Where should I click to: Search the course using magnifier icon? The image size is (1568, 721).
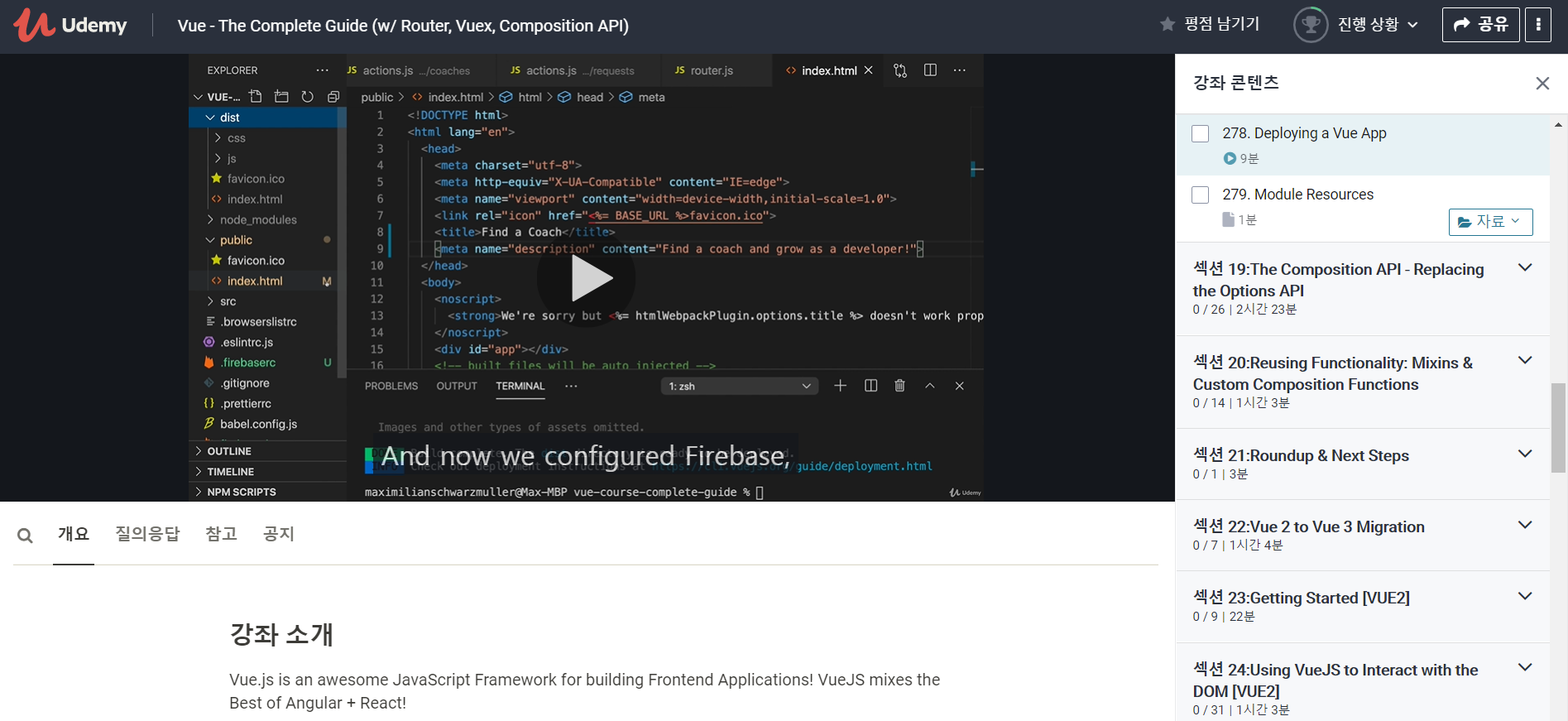click(25, 536)
